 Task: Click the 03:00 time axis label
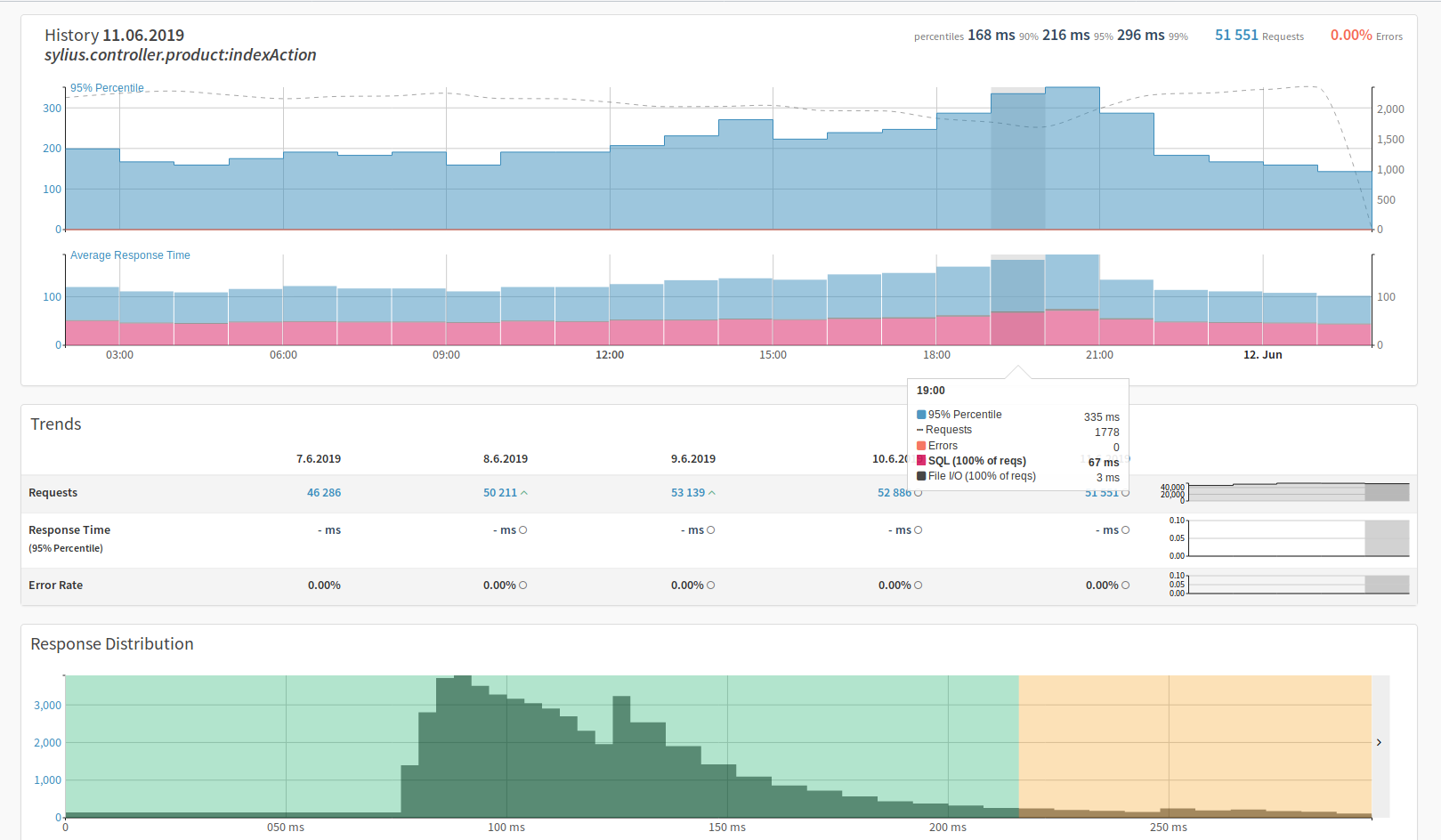(120, 355)
